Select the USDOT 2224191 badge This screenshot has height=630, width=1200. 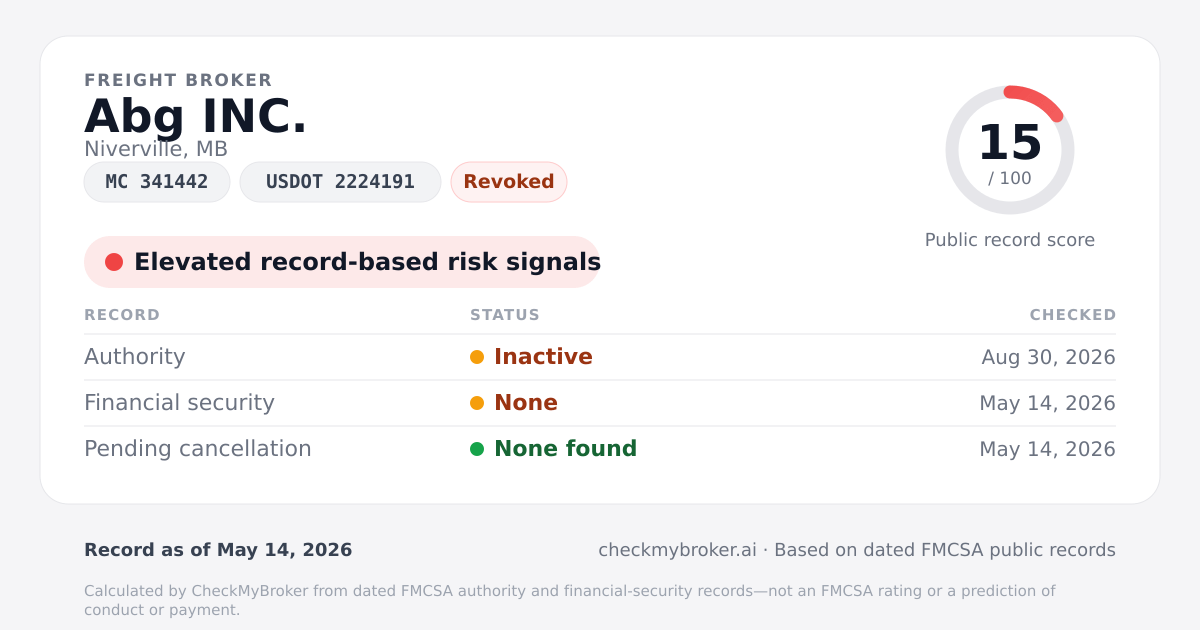click(x=340, y=182)
